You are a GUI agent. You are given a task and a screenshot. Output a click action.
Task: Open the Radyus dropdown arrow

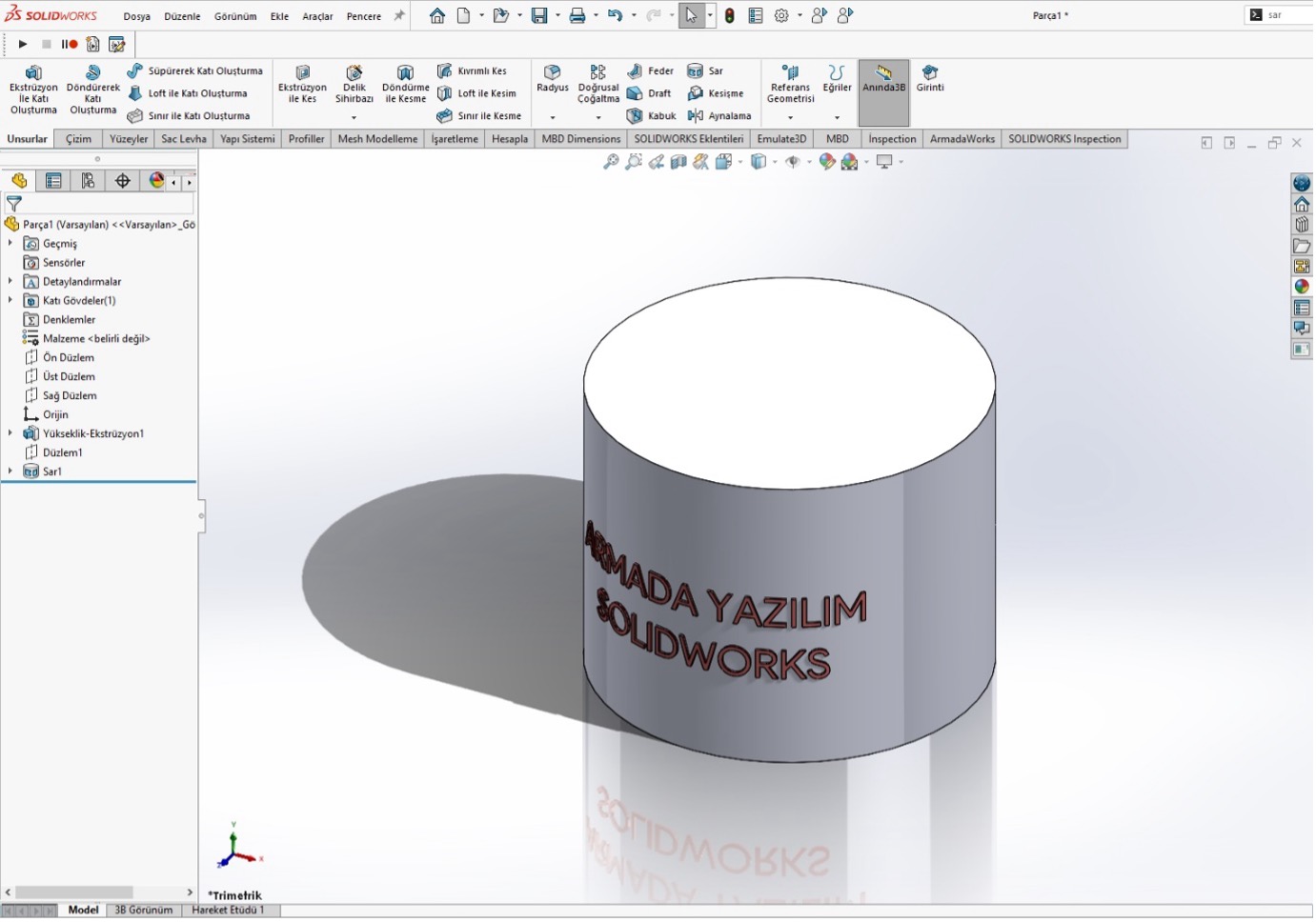553,117
